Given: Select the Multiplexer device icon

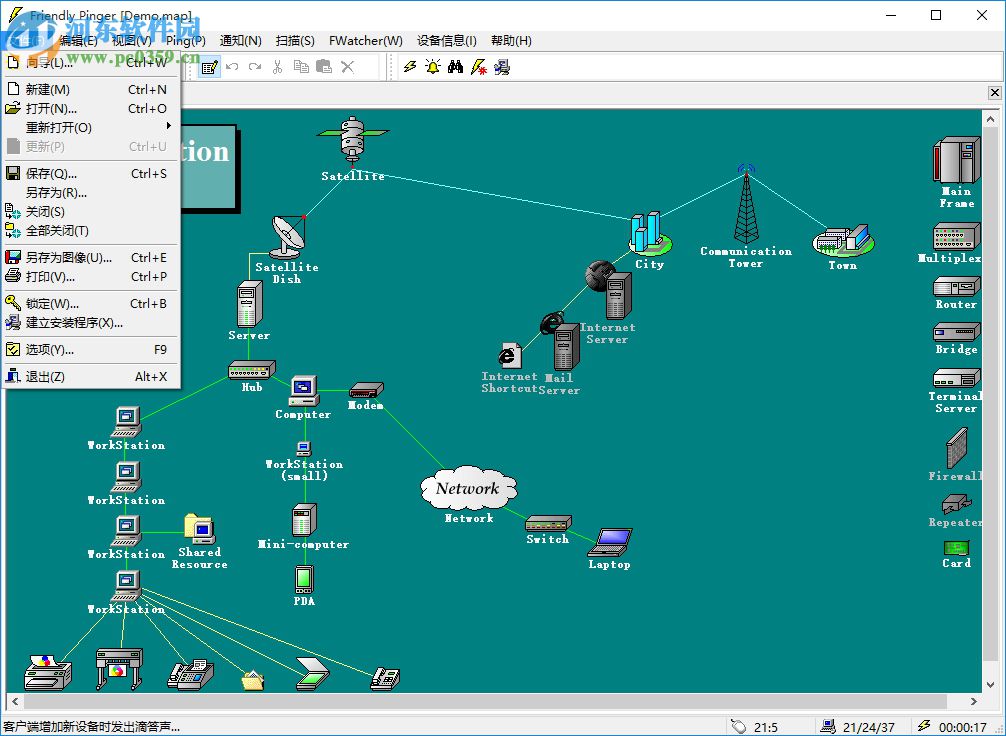Looking at the screenshot, I should click(x=956, y=236).
